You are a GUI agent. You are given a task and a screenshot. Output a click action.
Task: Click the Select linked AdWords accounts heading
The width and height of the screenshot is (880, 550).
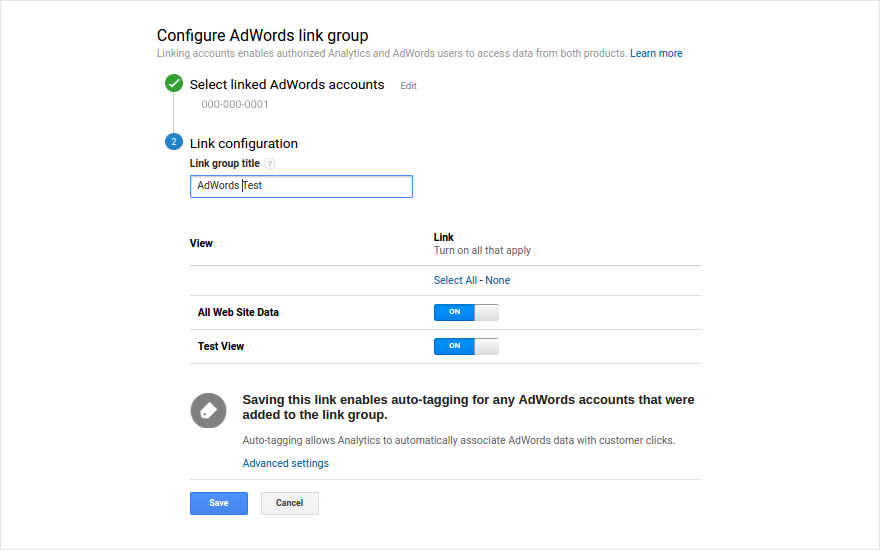coord(287,85)
